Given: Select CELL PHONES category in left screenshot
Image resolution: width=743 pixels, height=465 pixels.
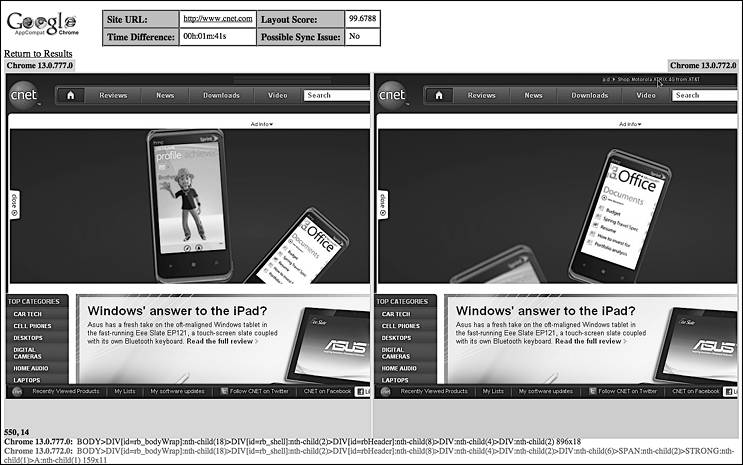Looking at the screenshot, I should pyautogui.click(x=32, y=326).
